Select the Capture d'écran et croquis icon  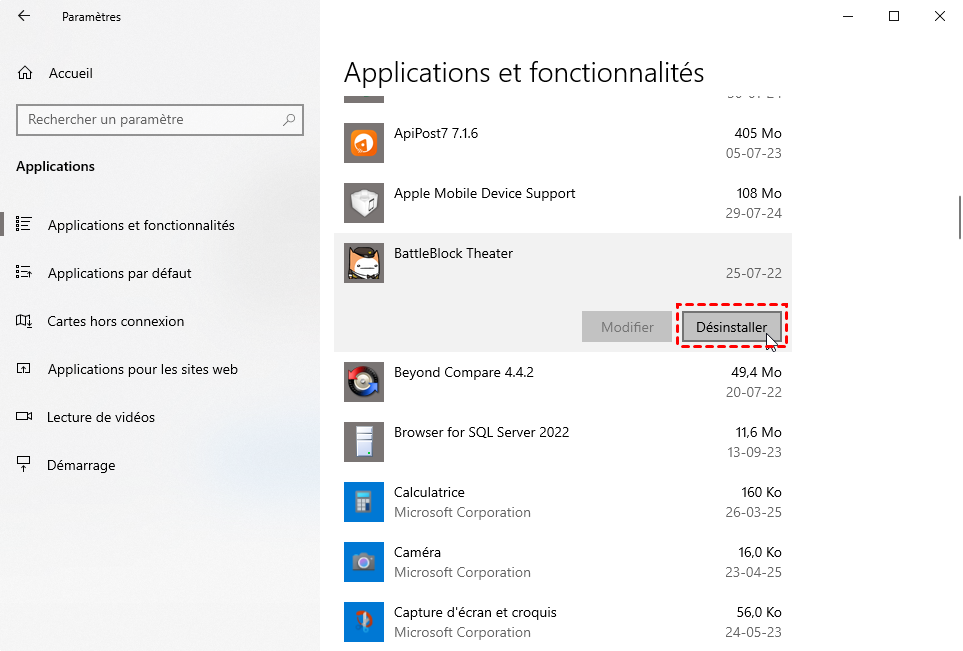coord(364,622)
